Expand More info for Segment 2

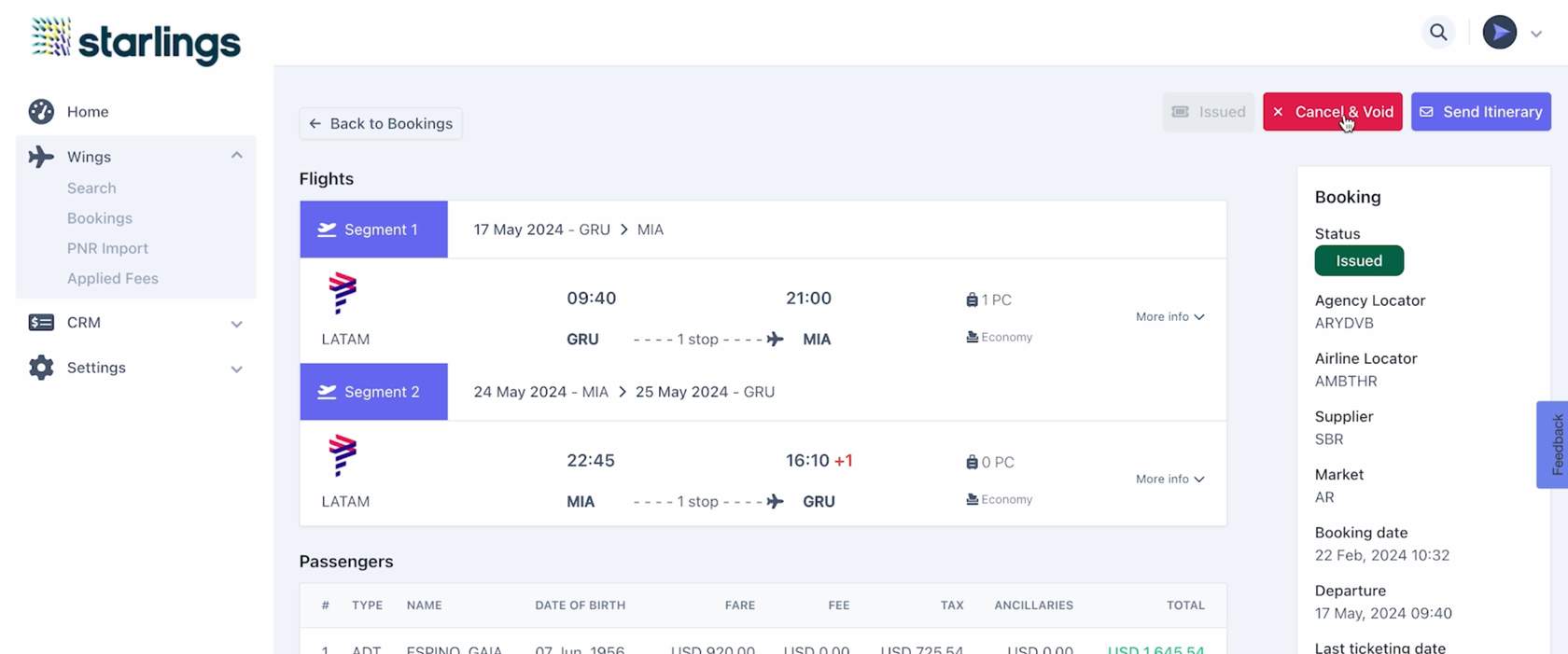pos(1169,480)
